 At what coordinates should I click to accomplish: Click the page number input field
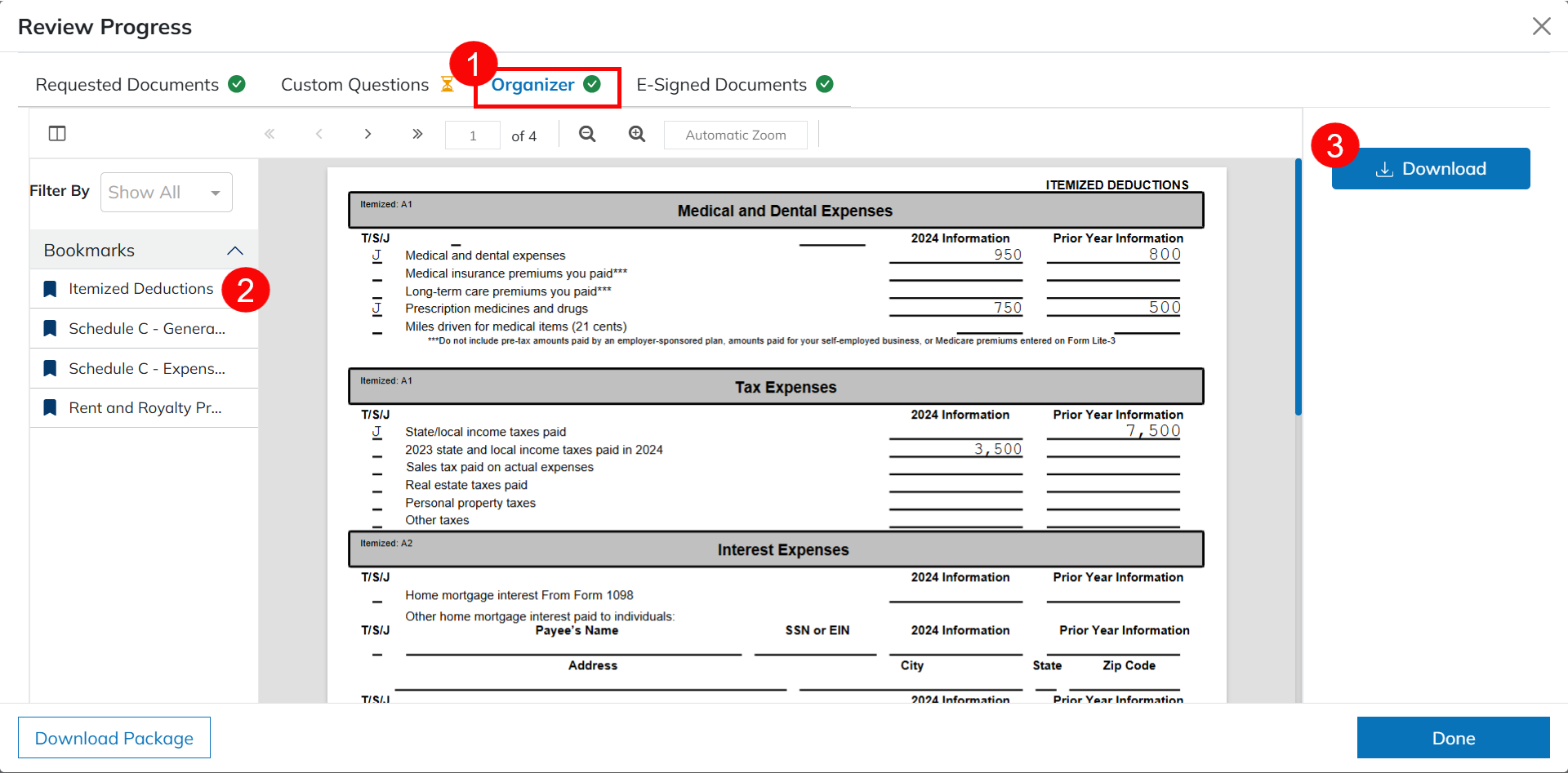[473, 135]
